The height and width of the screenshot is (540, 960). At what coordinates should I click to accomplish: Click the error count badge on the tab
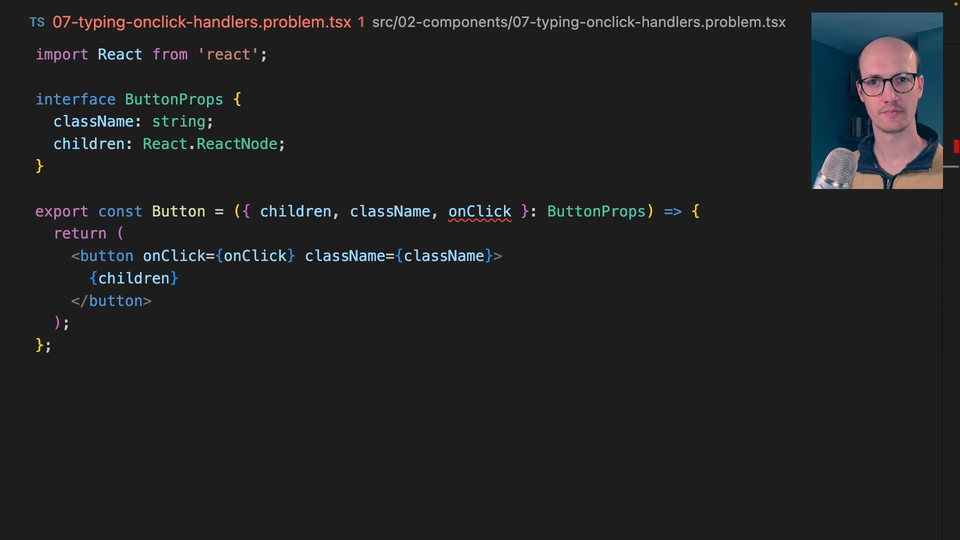361,22
